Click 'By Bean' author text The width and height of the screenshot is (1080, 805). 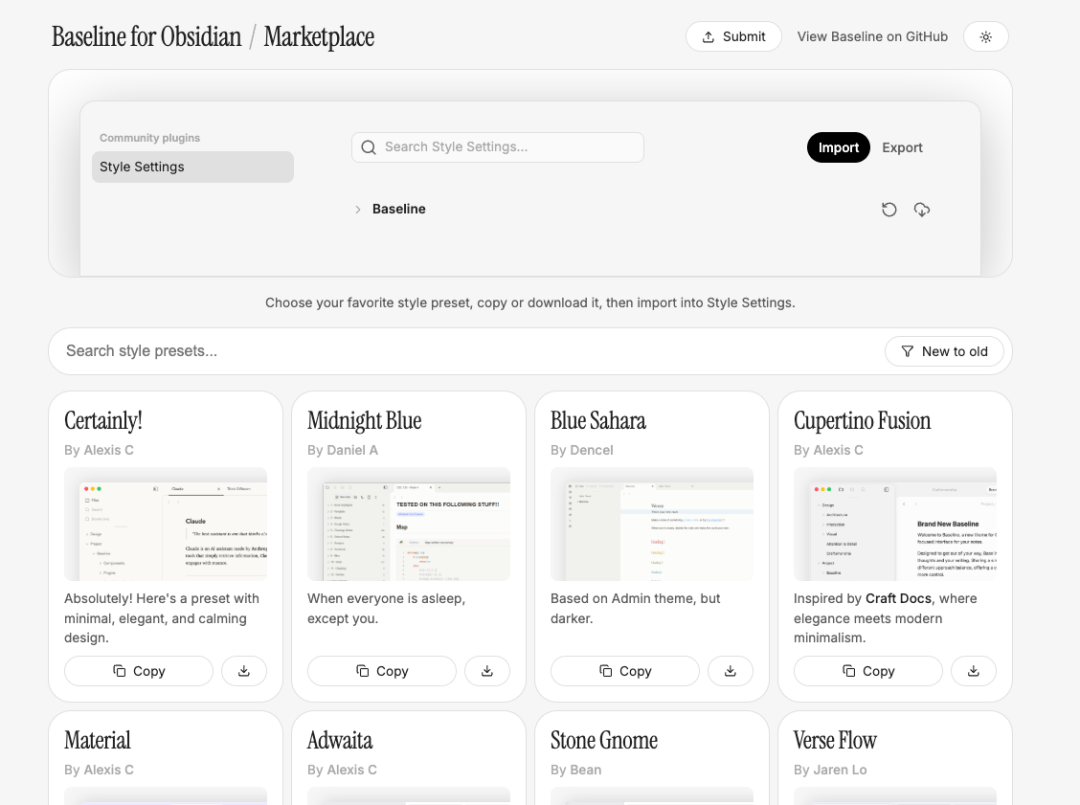tap(576, 770)
